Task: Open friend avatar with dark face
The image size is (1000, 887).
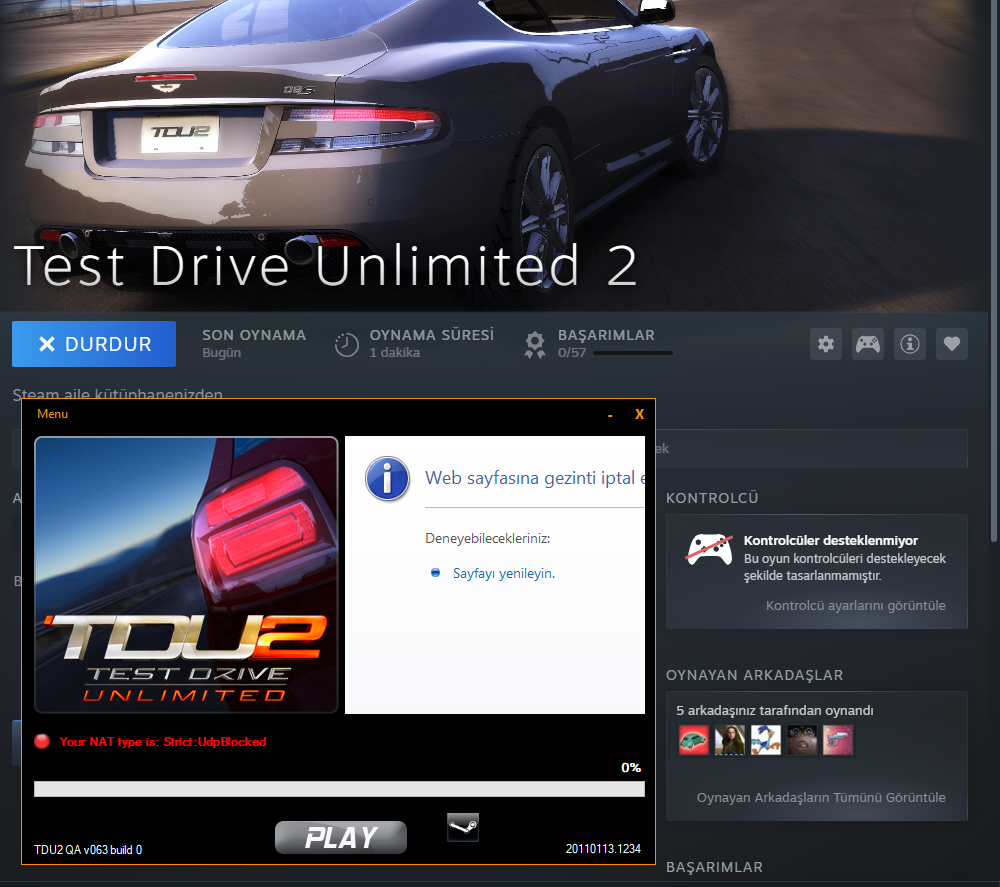Action: click(802, 740)
